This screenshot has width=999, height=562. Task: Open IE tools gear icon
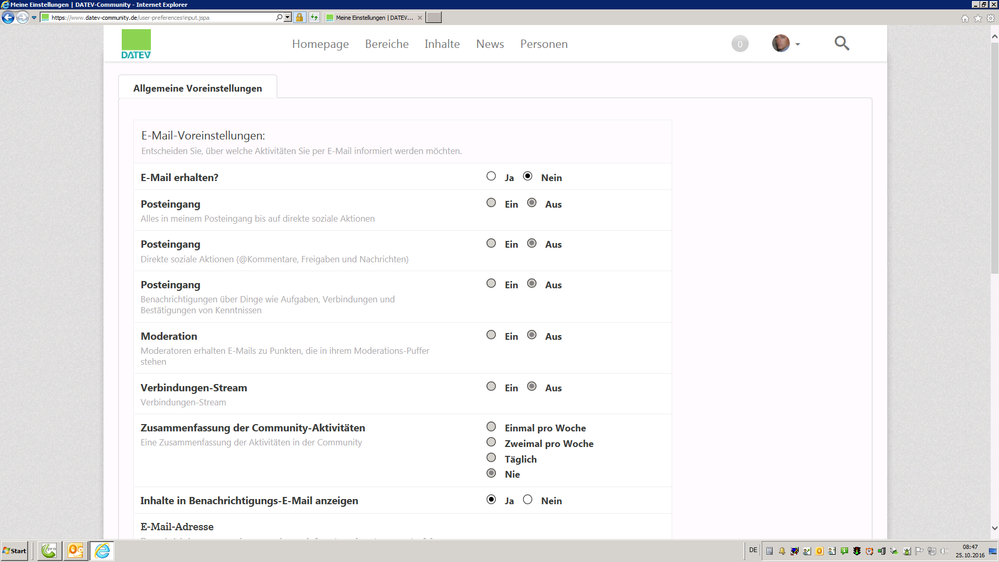point(990,18)
